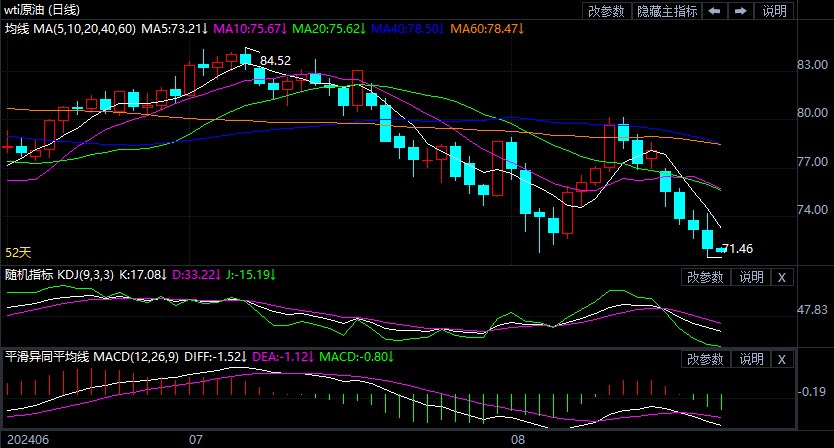Viewport: 834px width, 448px height.
Task: Open 说明 in the KDJ panel
Action: point(752,277)
